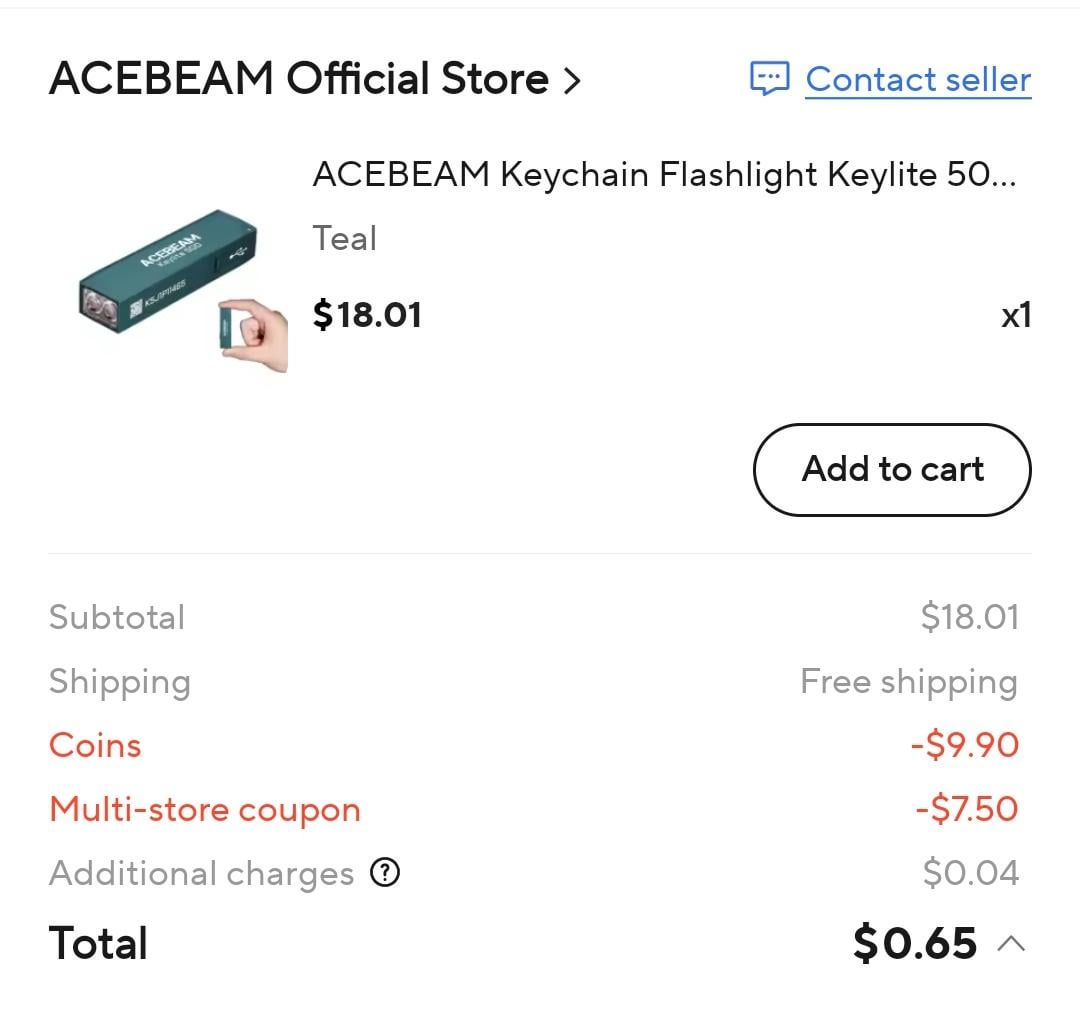The width and height of the screenshot is (1080, 1009).
Task: Click the Additional charges label text
Action: click(201, 873)
